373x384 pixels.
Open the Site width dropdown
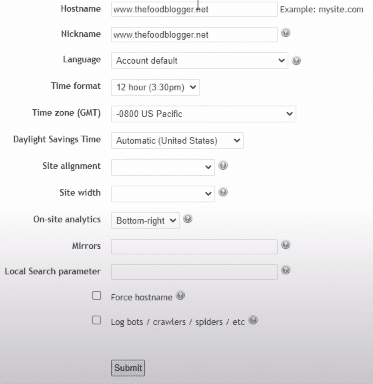(163, 194)
